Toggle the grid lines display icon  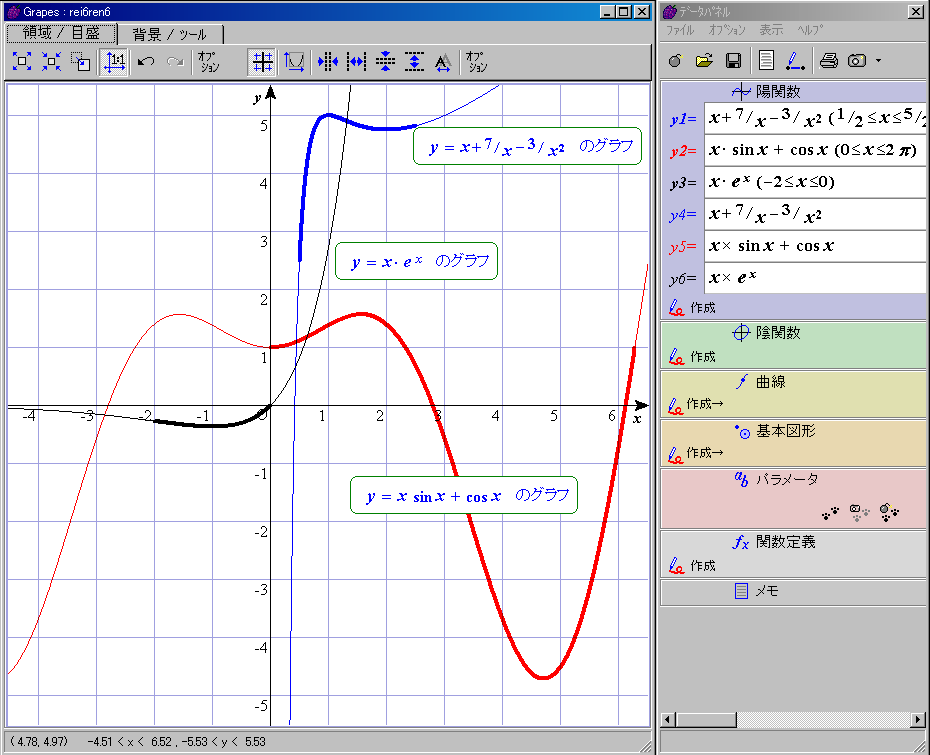coord(262,62)
